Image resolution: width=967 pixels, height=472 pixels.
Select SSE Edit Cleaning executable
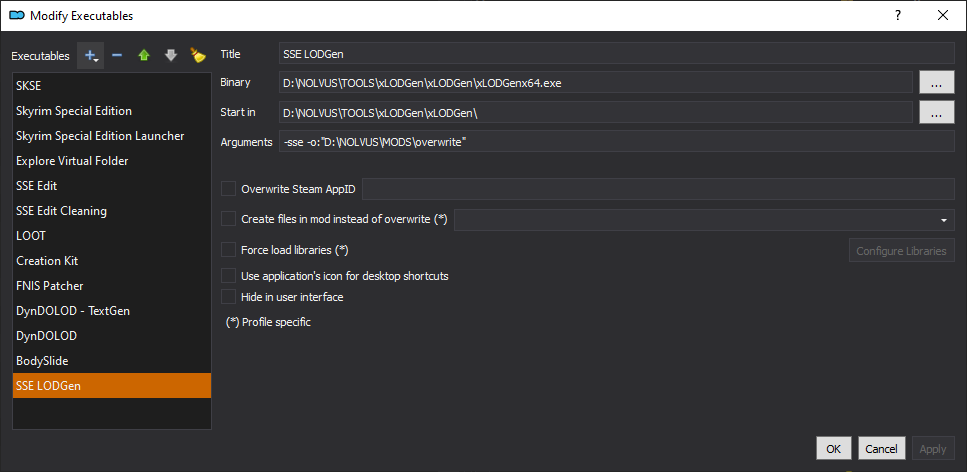(112, 211)
